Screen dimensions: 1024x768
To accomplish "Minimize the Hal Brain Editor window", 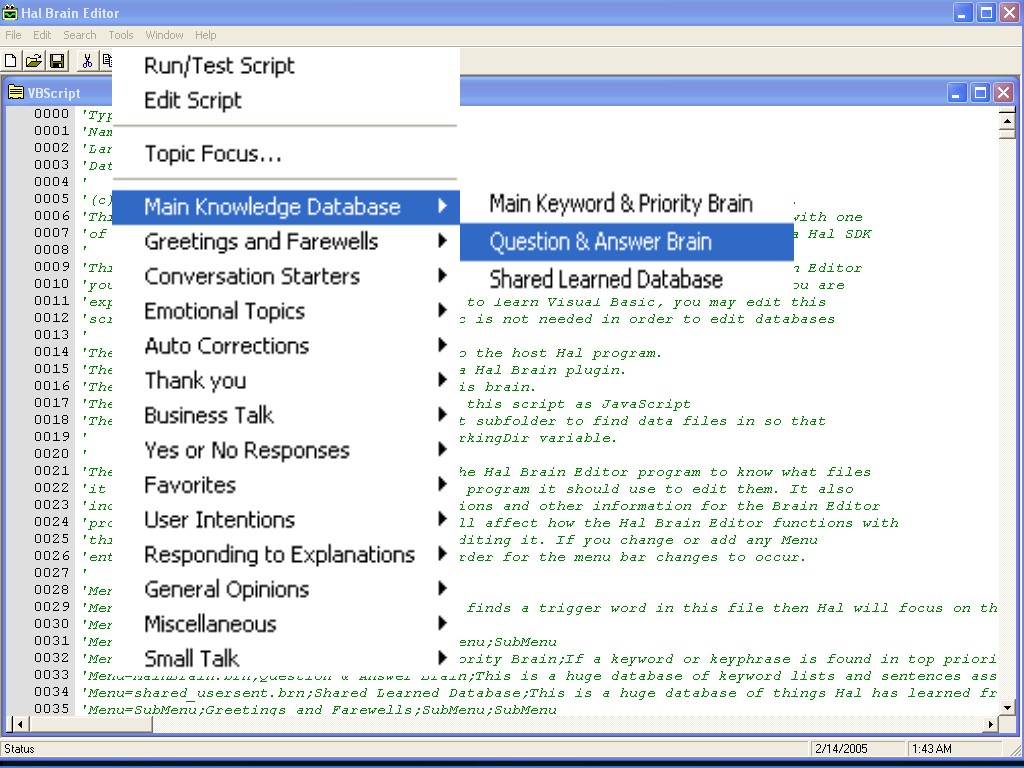I will pyautogui.click(x=963, y=12).
